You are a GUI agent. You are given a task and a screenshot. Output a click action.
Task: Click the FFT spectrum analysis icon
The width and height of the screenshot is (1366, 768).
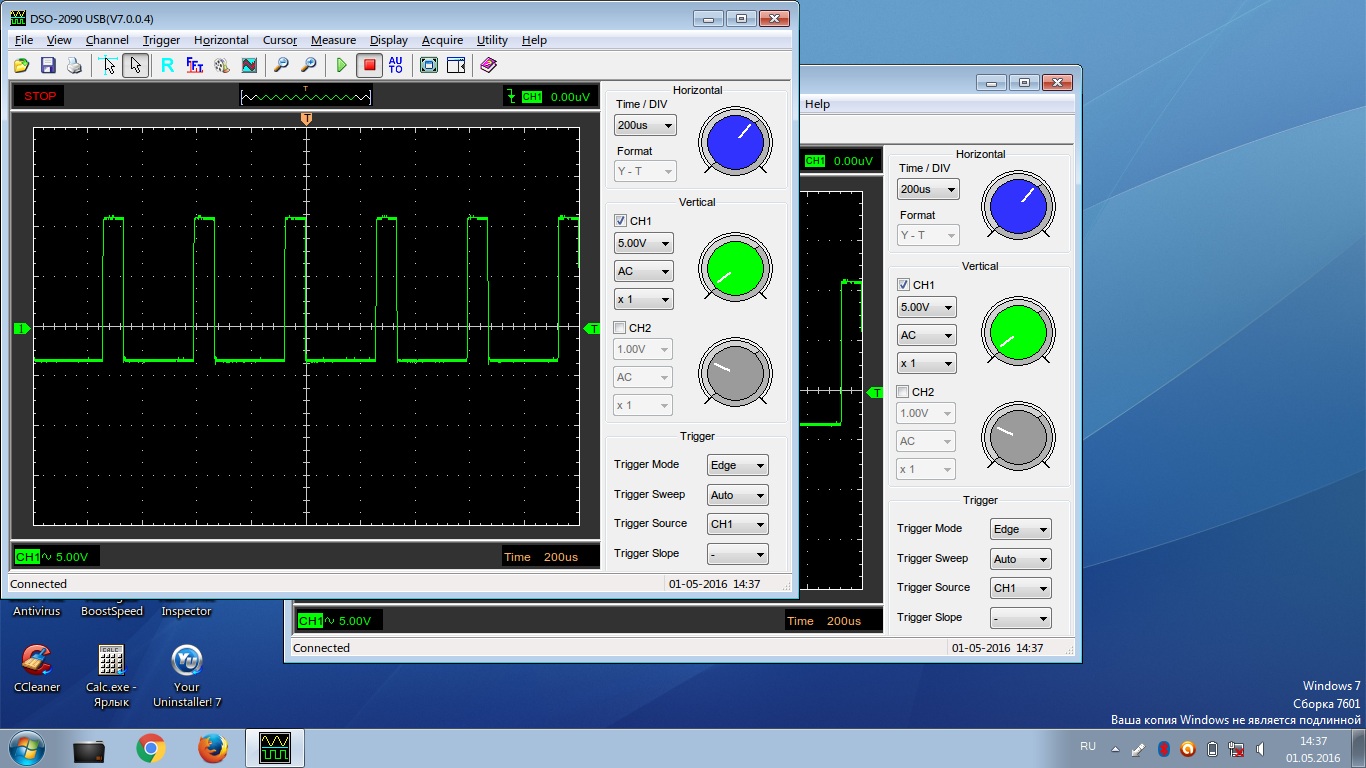195,66
